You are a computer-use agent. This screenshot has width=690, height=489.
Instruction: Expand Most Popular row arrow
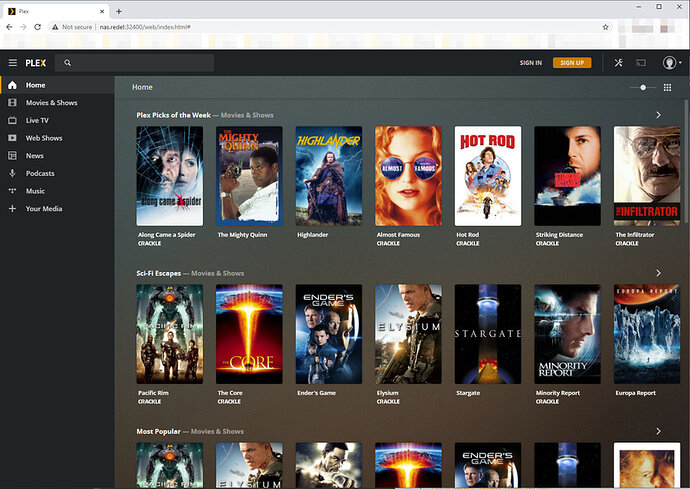click(x=658, y=431)
